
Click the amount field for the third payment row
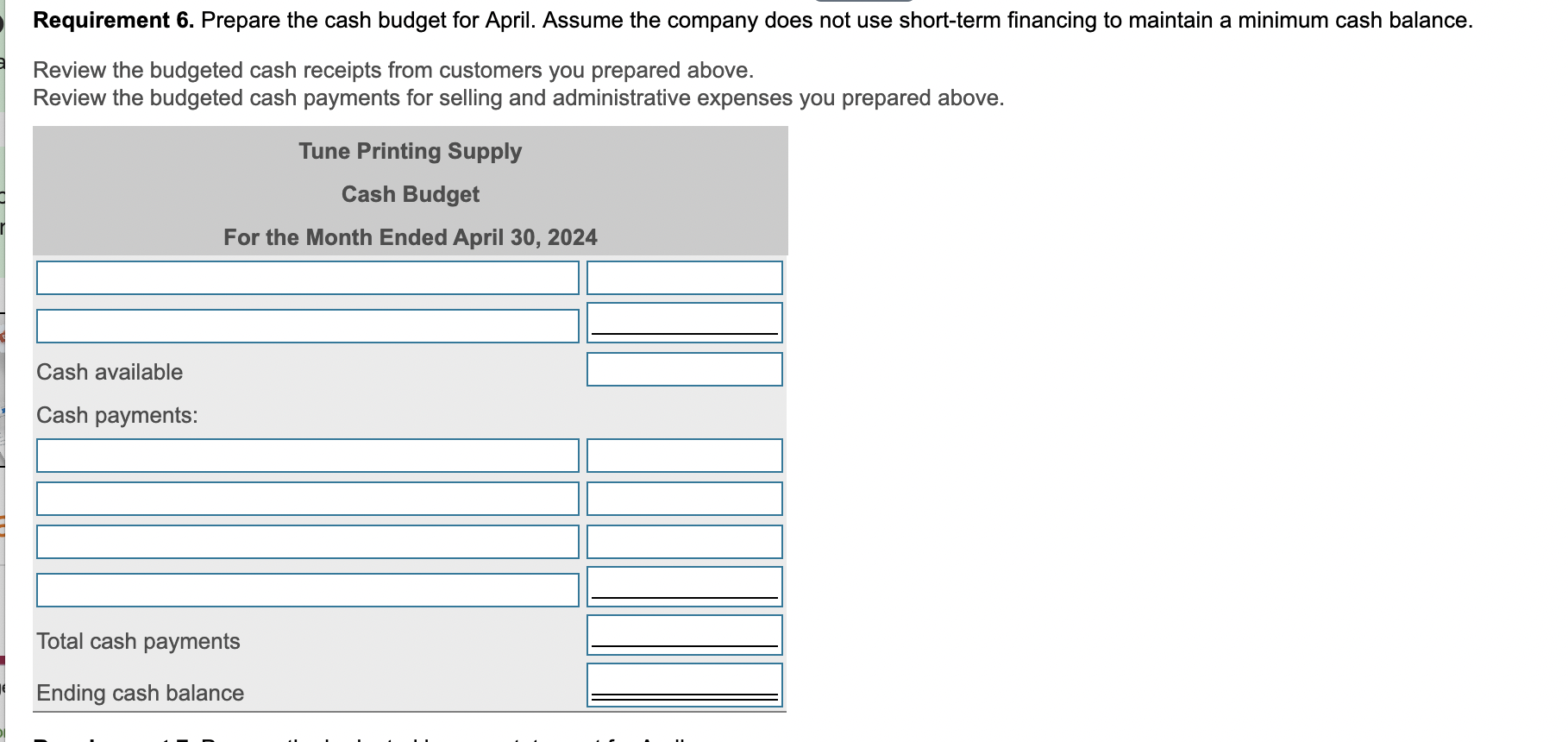point(684,542)
